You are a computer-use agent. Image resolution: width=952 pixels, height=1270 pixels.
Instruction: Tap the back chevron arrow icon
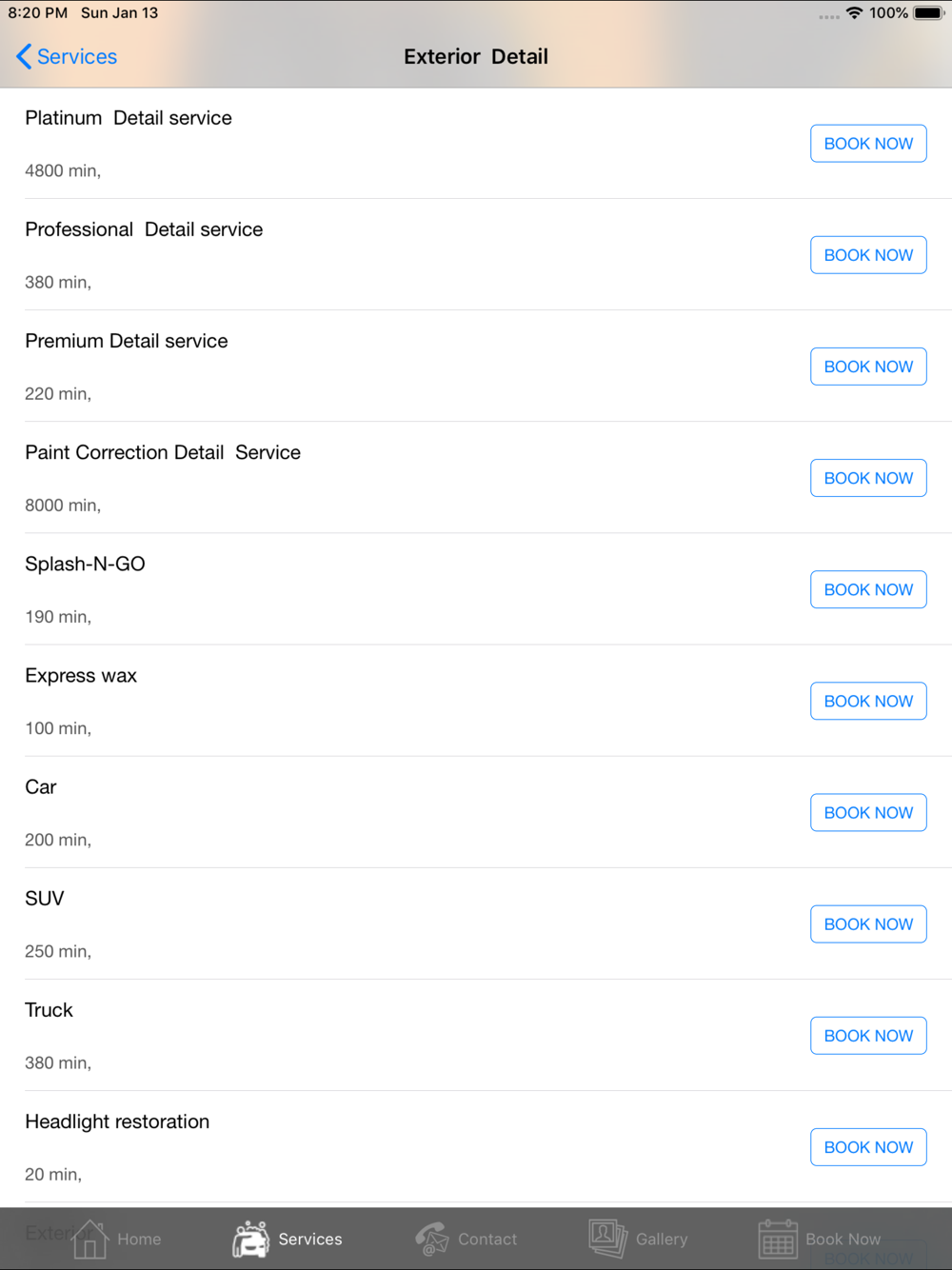click(x=24, y=57)
